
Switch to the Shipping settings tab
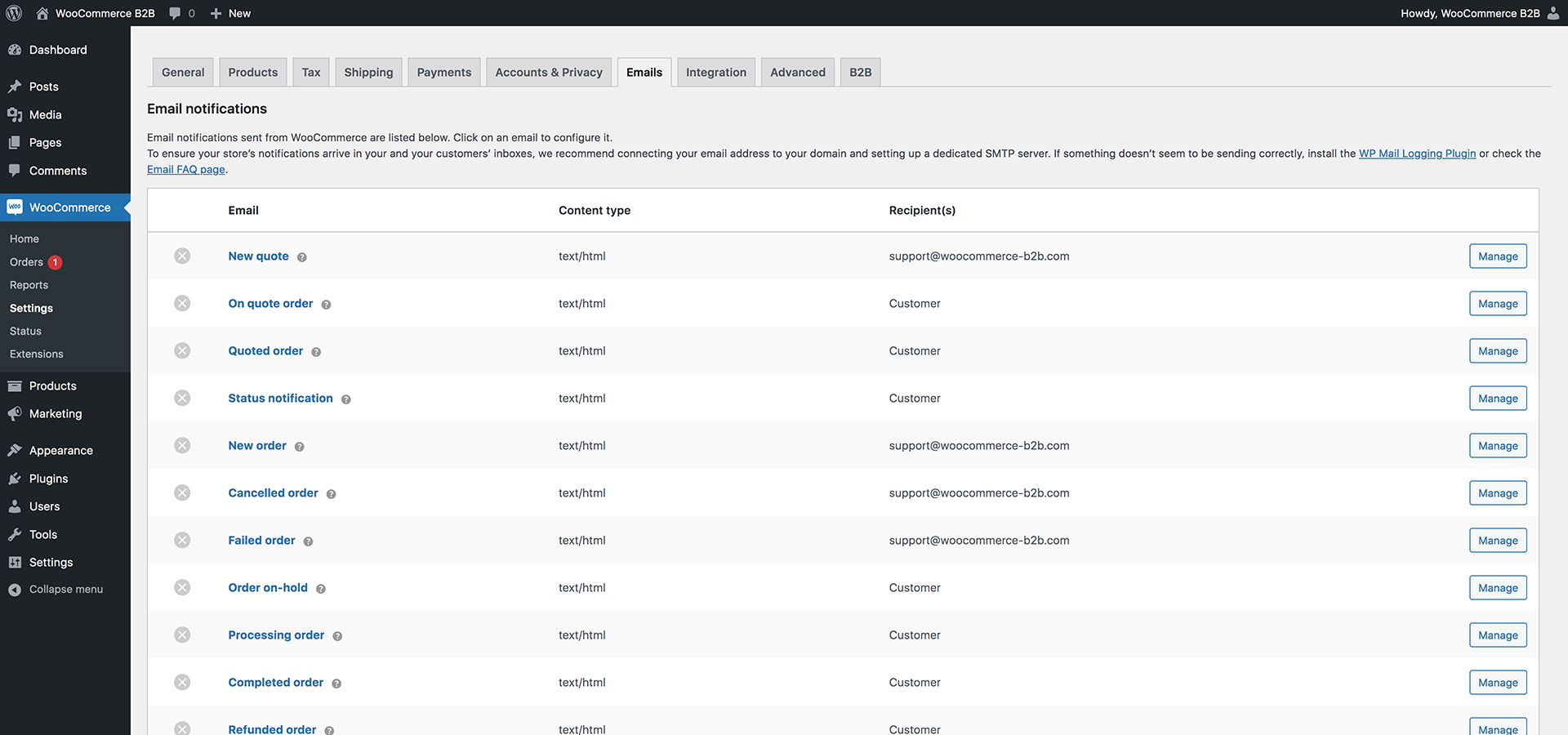click(x=368, y=73)
